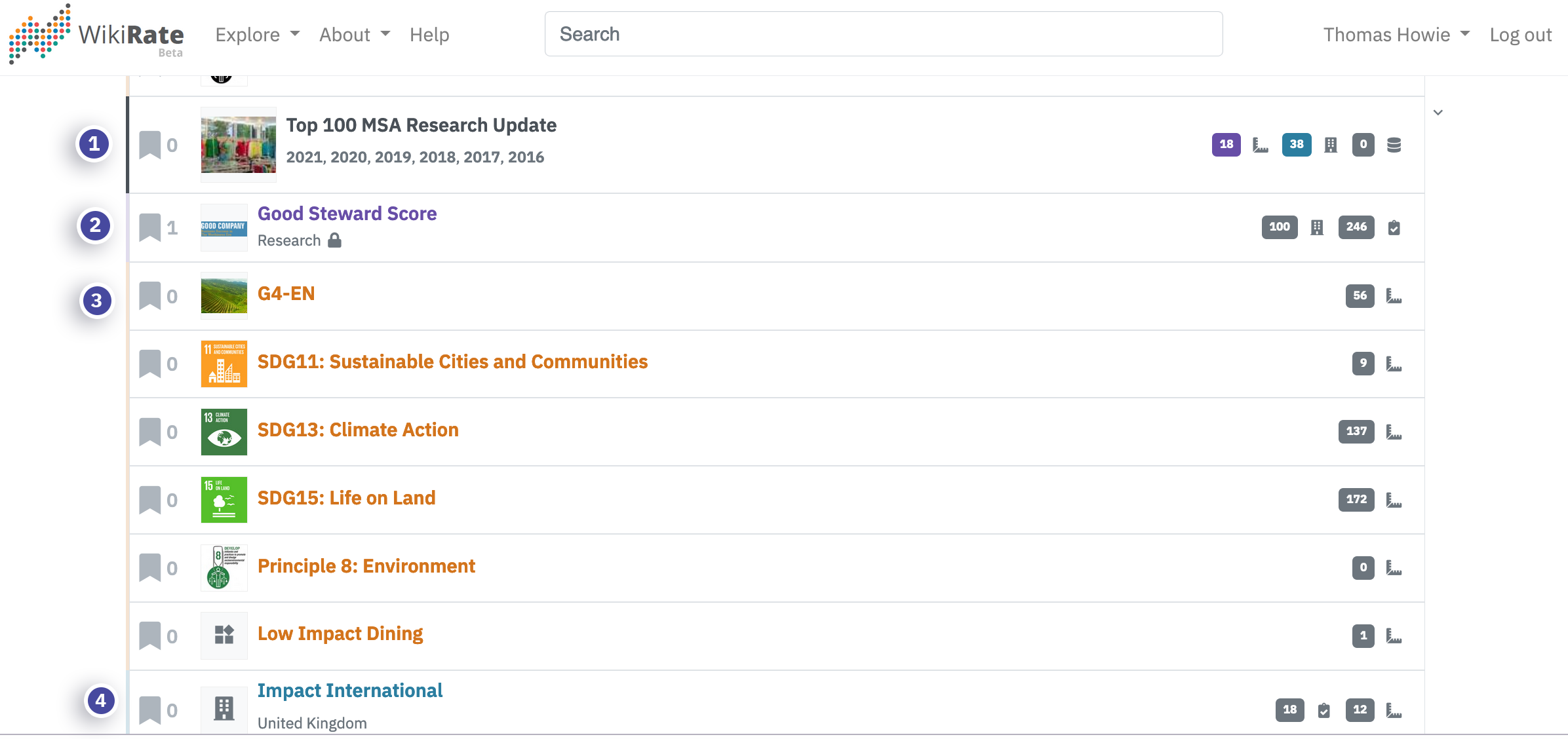Click the G4-EN green fields thumbnail
This screenshot has width=1568, height=739.
tap(224, 296)
